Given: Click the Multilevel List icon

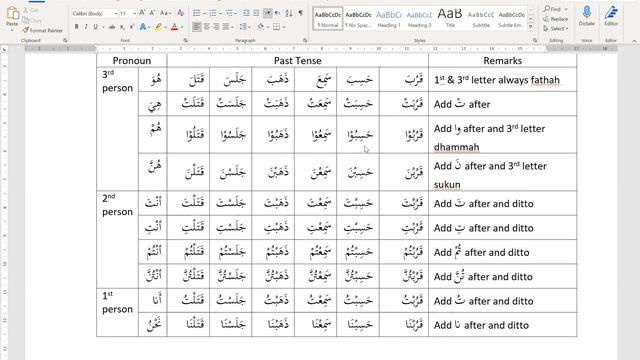Looking at the screenshot, I should pos(229,13).
